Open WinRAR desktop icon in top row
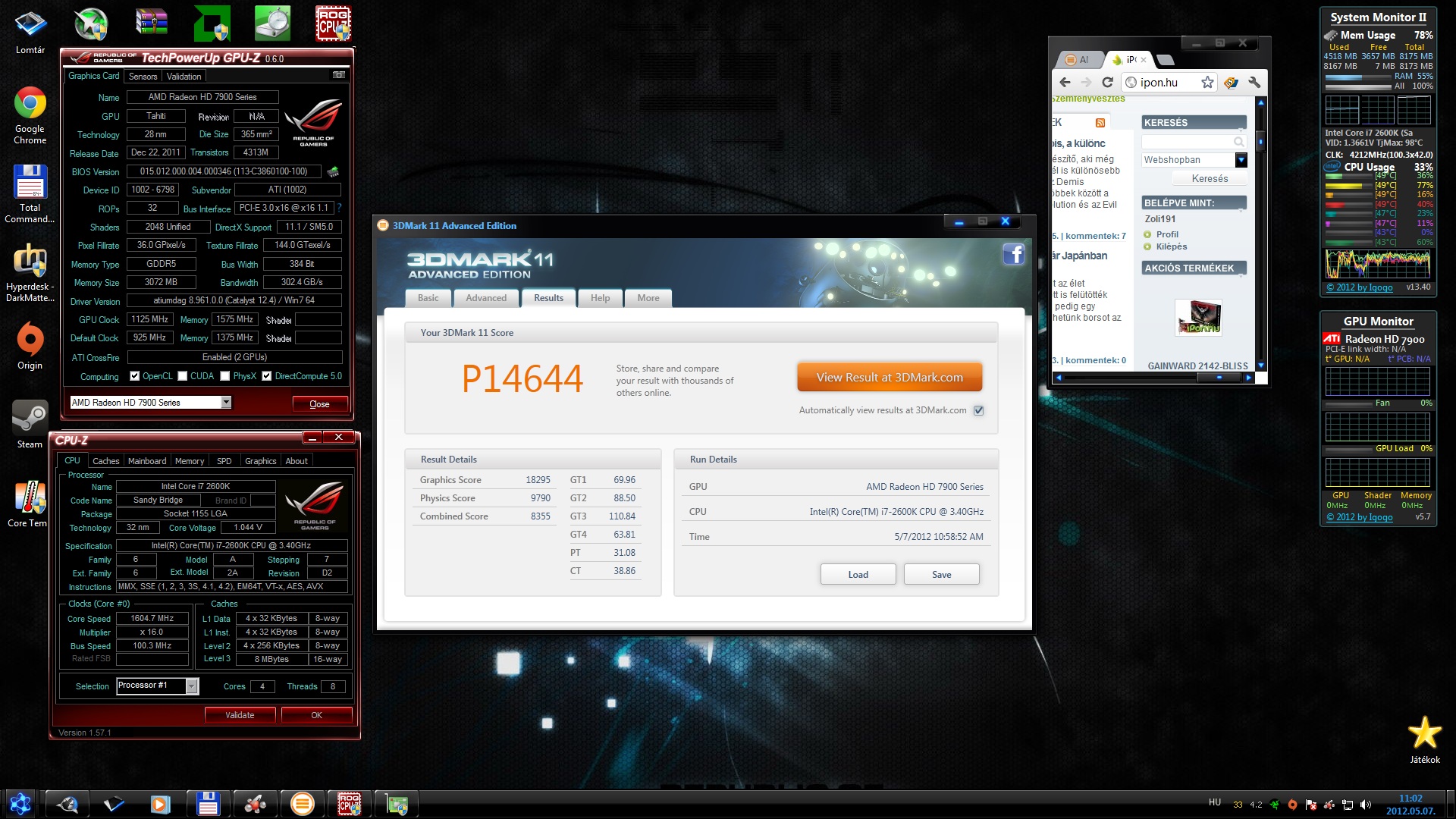The height and width of the screenshot is (819, 1456). coord(151,23)
